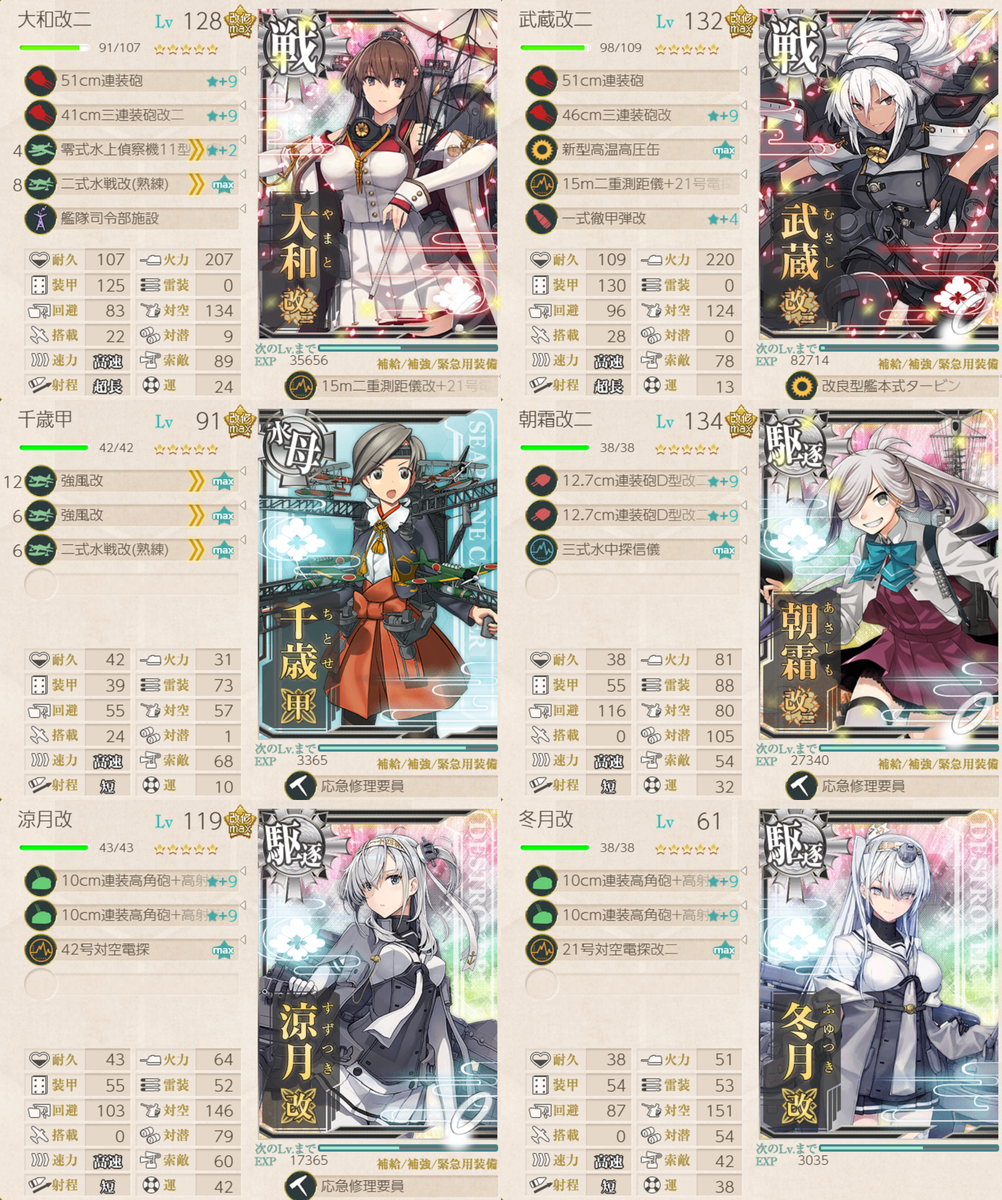
Task: Click Yamato's 51cm連装砲 red gun icon
Action: (x=41, y=80)
